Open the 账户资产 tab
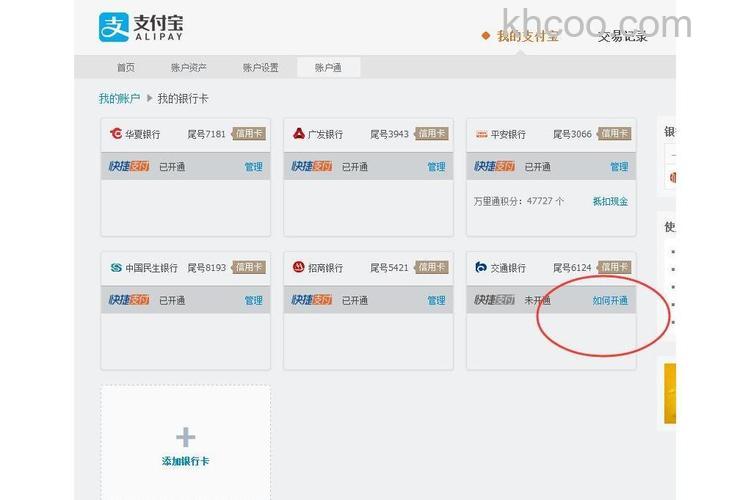 (x=189, y=68)
